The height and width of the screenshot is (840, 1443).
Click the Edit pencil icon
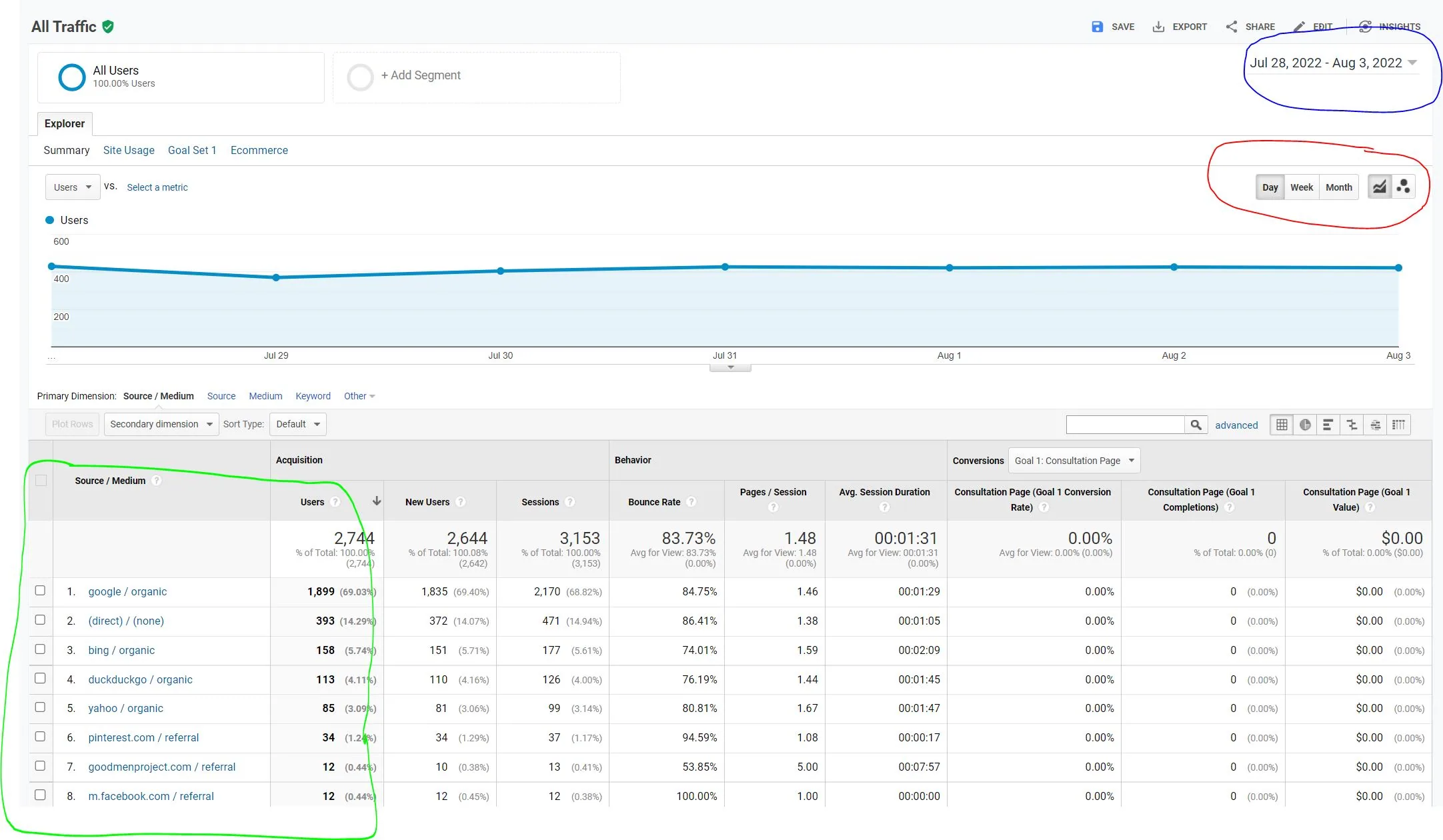[x=1299, y=27]
